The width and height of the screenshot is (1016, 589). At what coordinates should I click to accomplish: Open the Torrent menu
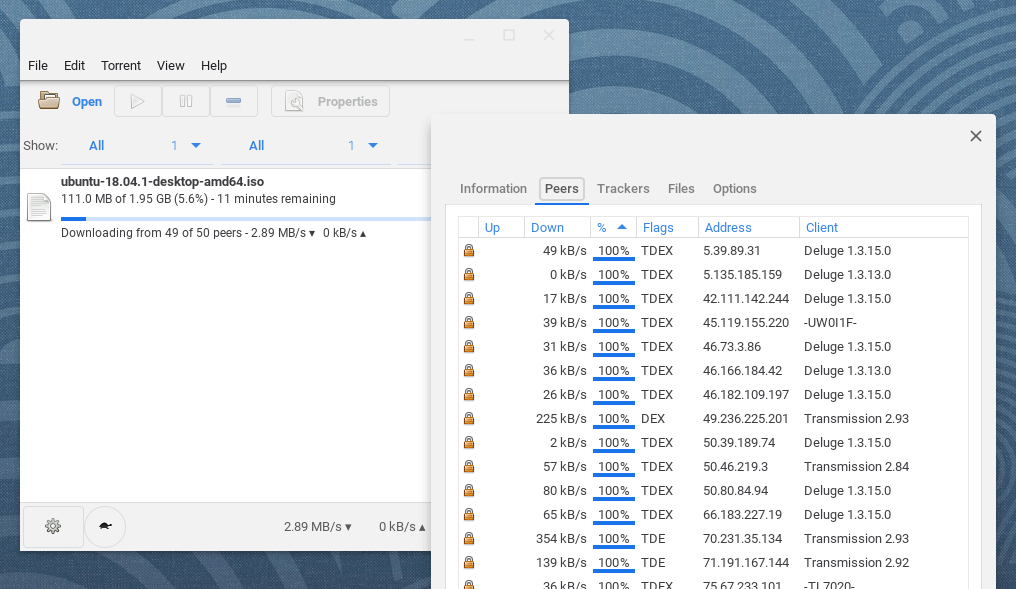[121, 66]
